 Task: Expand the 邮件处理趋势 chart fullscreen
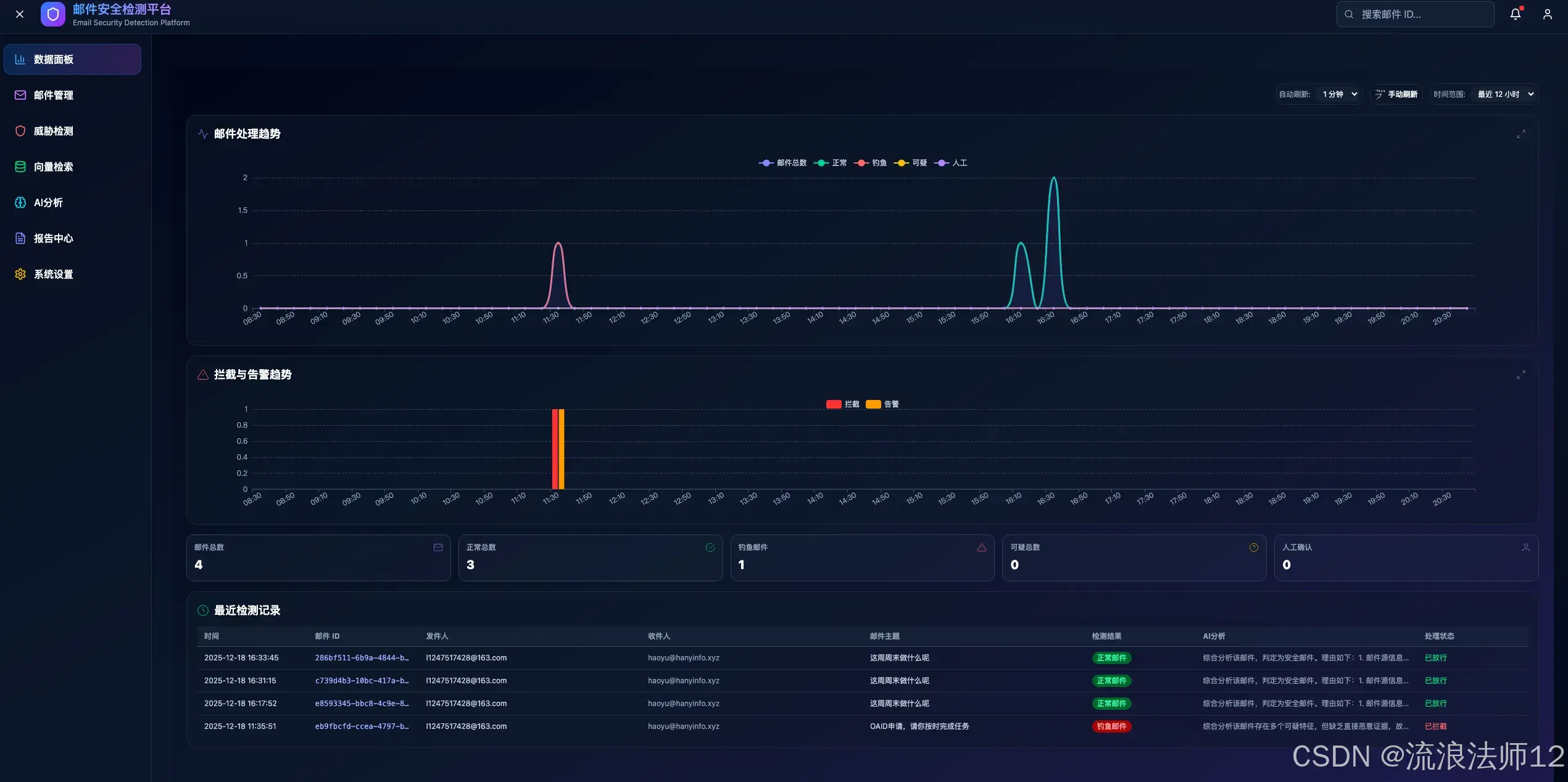click(x=1520, y=134)
